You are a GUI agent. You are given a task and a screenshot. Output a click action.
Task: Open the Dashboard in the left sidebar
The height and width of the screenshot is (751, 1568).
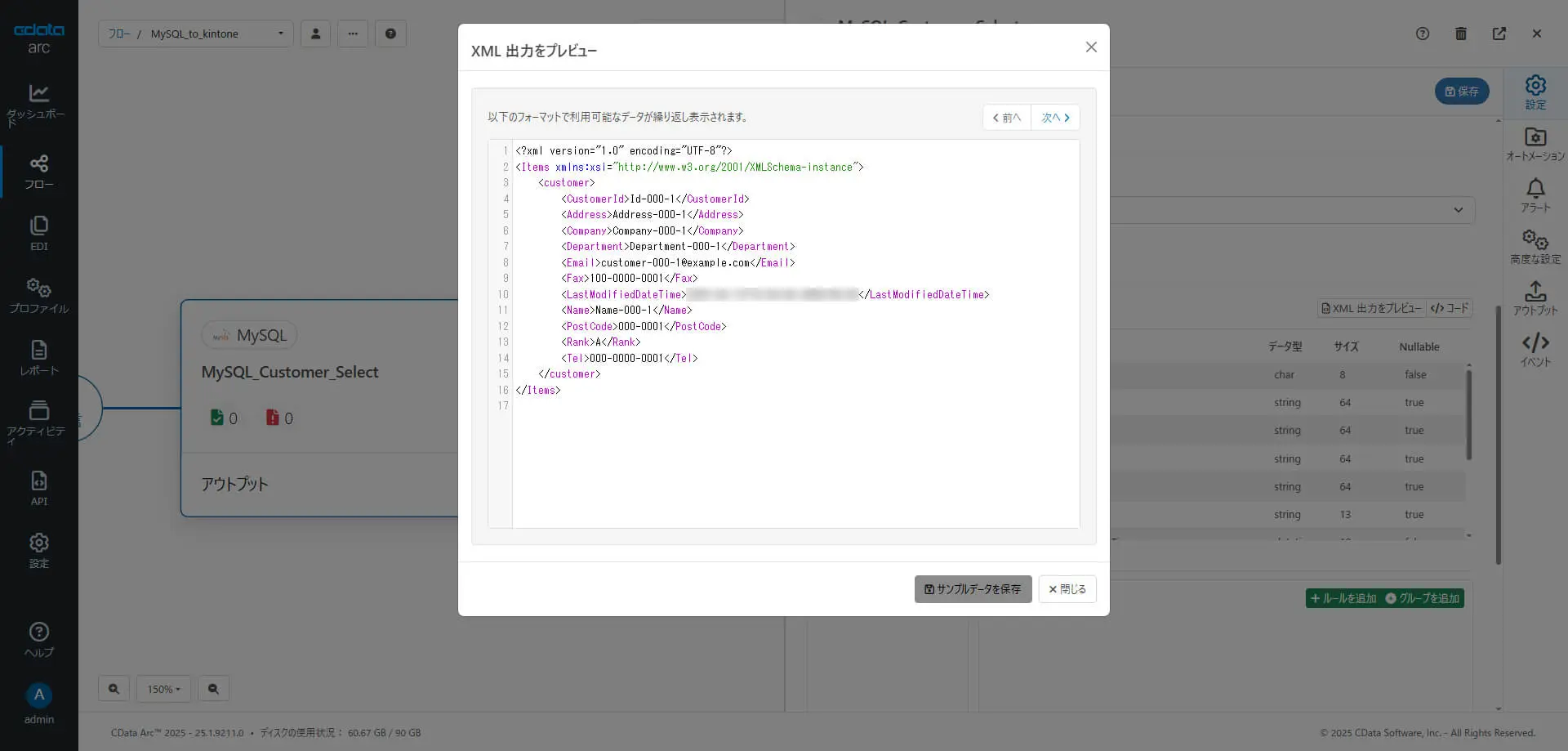coord(38,105)
